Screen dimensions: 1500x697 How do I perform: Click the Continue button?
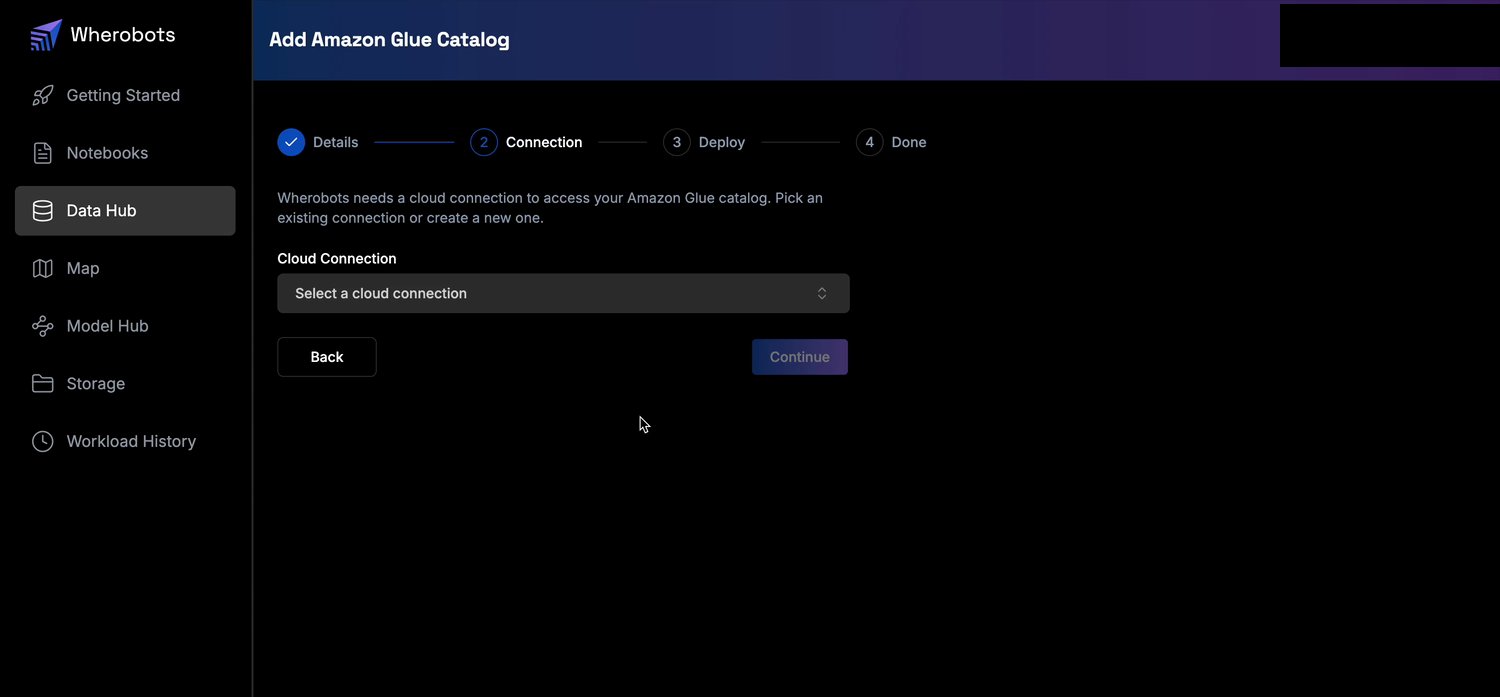tap(800, 357)
